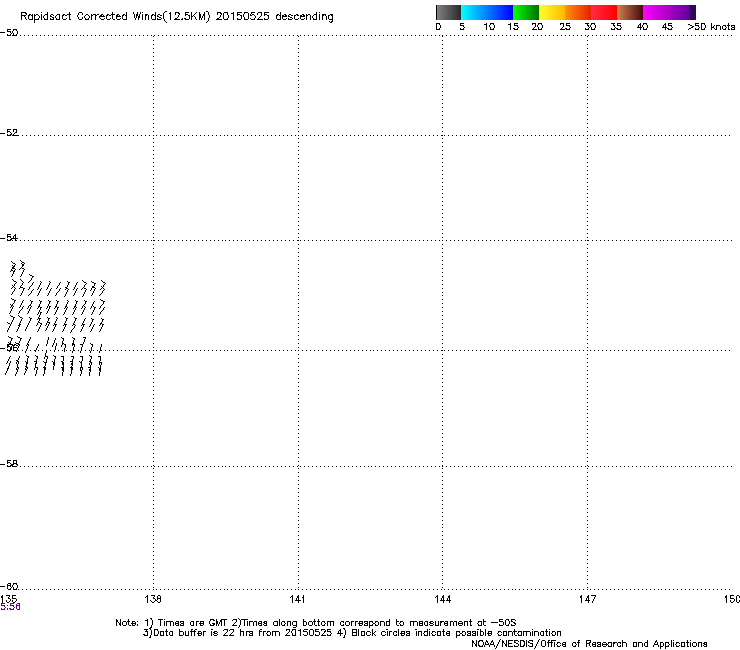This screenshot has height=650, width=740.
Task: Click the NOAA/NESDIS Office of Research credit
Action: (589, 644)
